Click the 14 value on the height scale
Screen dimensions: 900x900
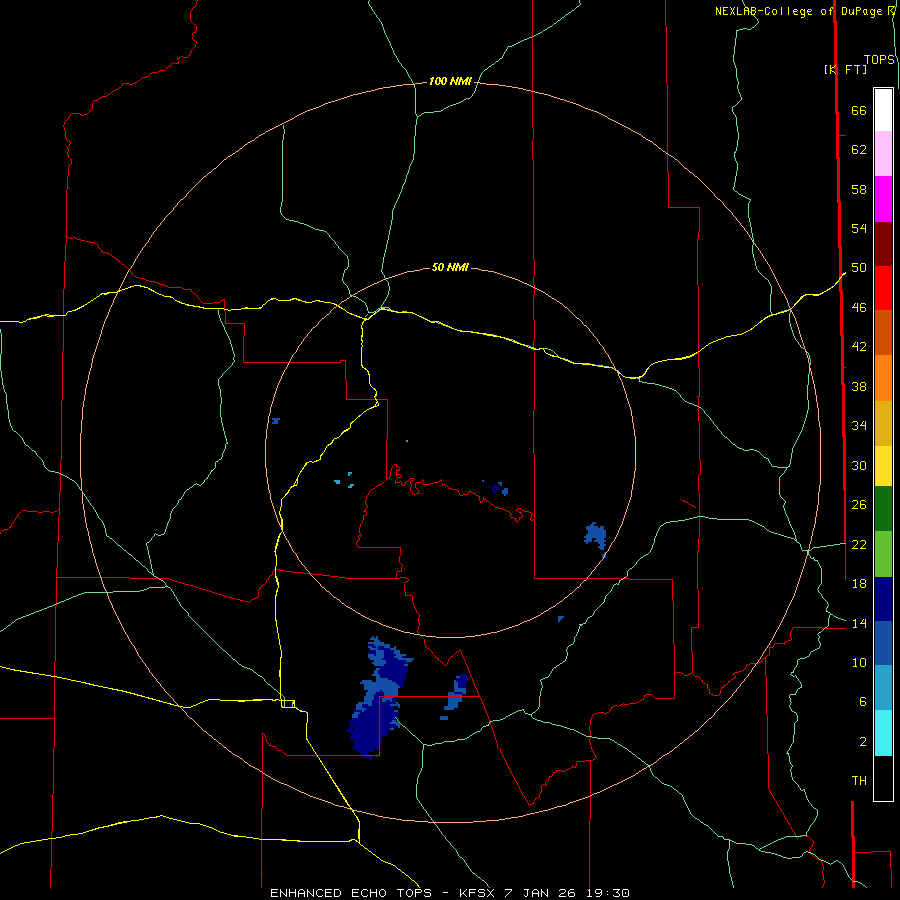[x=859, y=623]
